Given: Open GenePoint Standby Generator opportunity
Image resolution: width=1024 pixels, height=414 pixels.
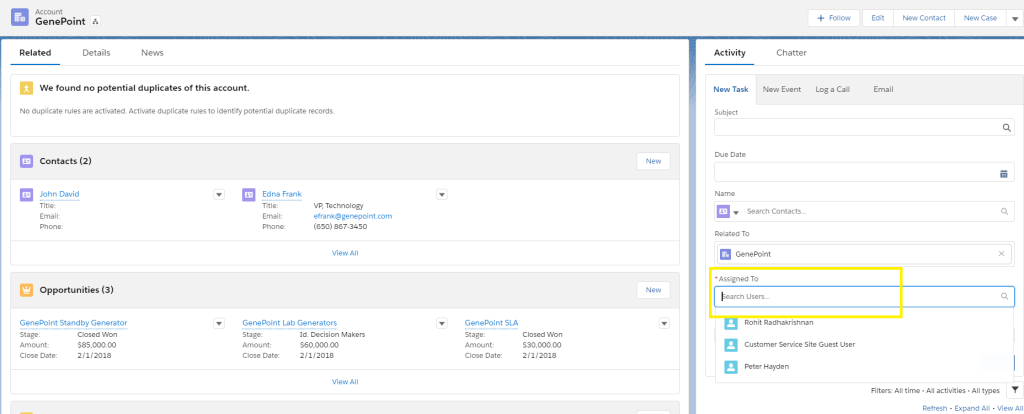Looking at the screenshot, I should pyautogui.click(x=73, y=323).
